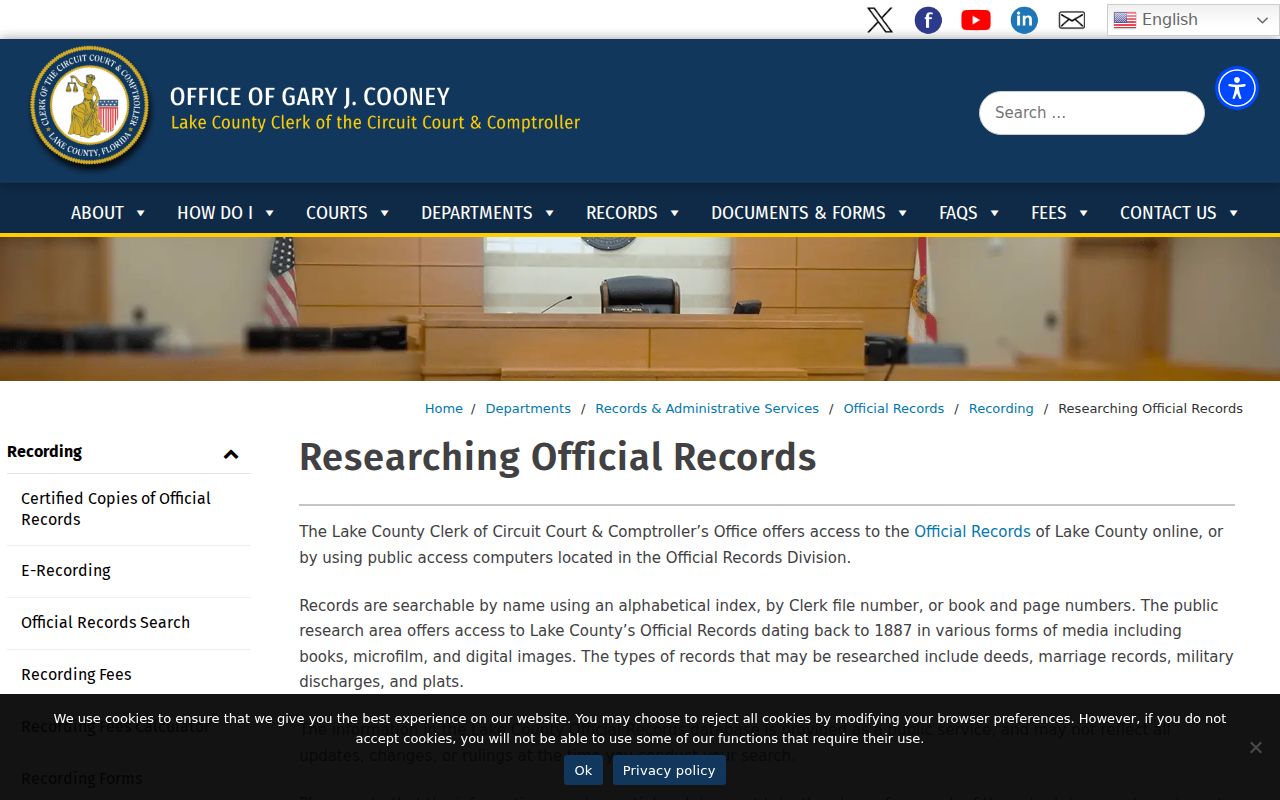Image resolution: width=1280 pixels, height=800 pixels.
Task: Dismiss the cookie notice with X
Action: click(1256, 747)
